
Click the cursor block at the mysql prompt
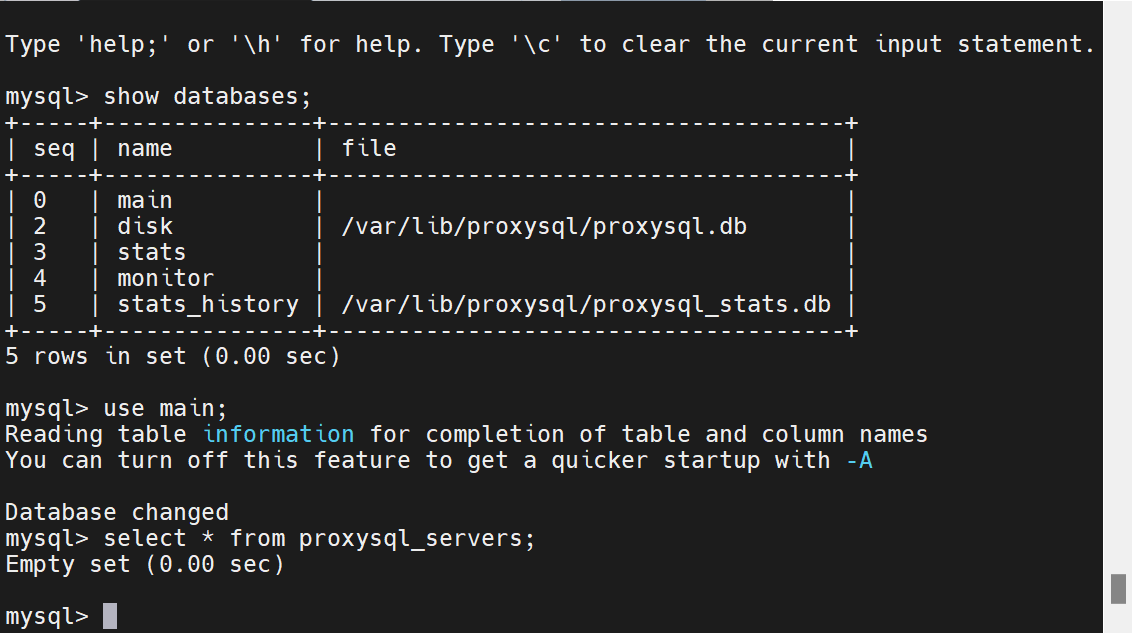(x=110, y=616)
